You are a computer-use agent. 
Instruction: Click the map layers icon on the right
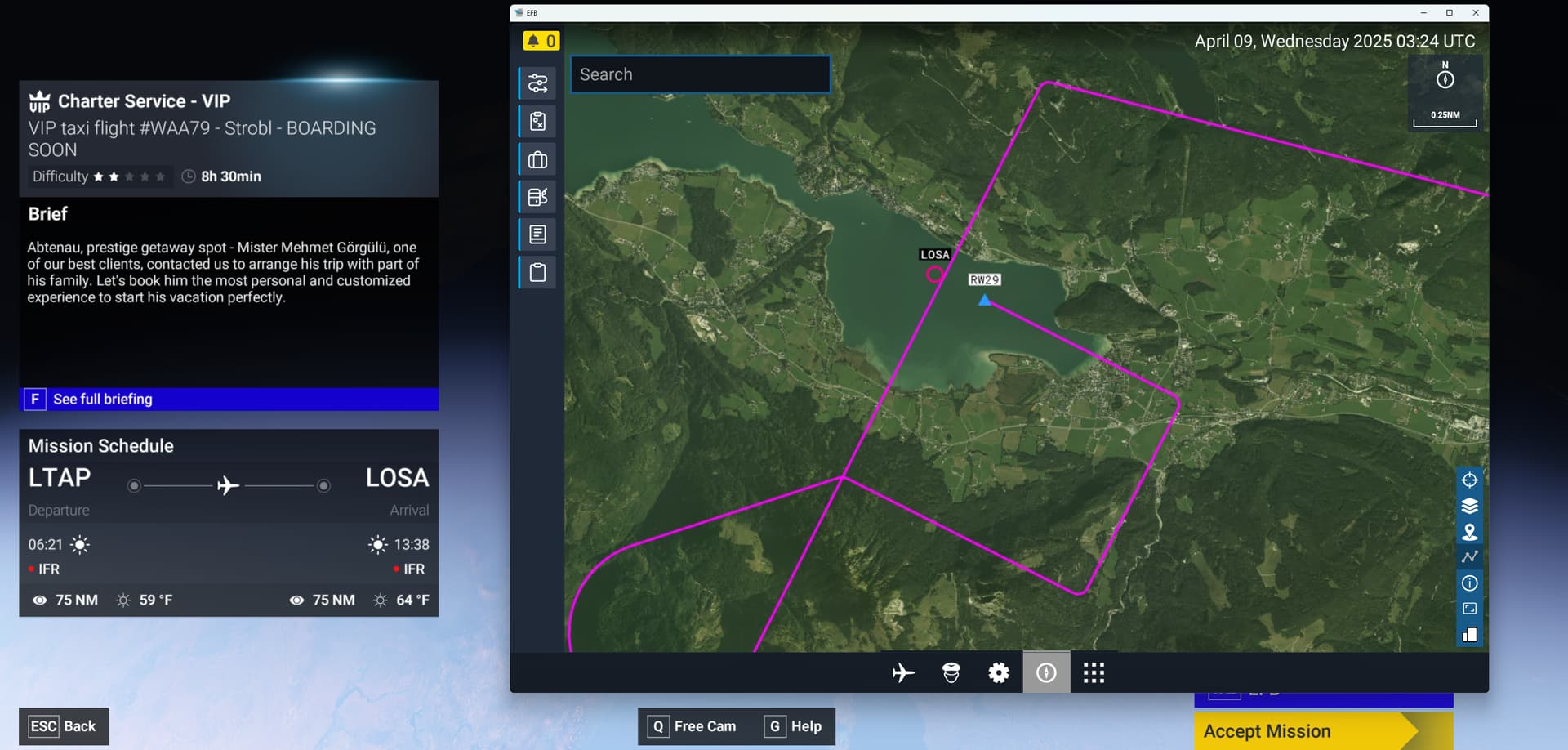click(x=1469, y=505)
